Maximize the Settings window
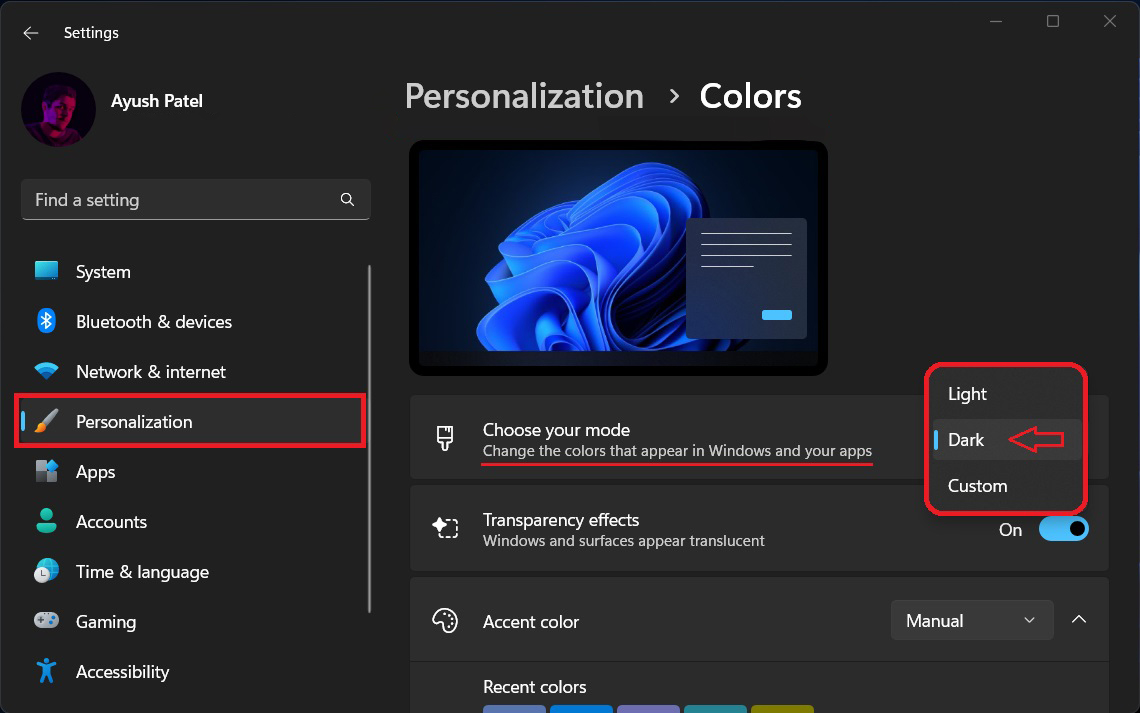This screenshot has height=713, width=1140. pos(1053,21)
